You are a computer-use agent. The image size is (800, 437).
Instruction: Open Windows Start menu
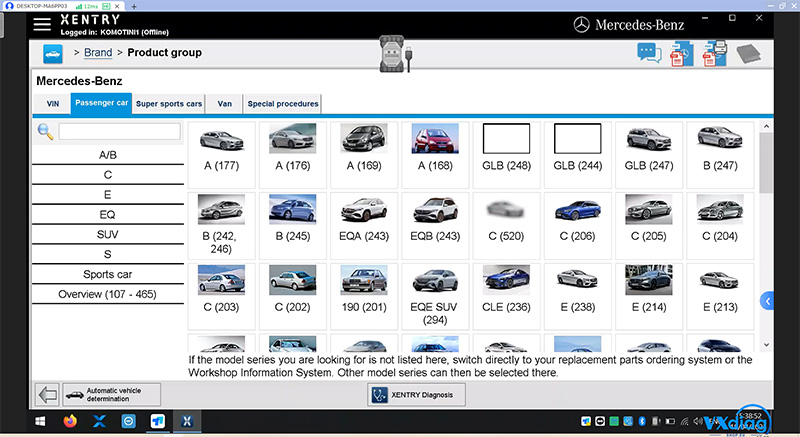(40, 421)
